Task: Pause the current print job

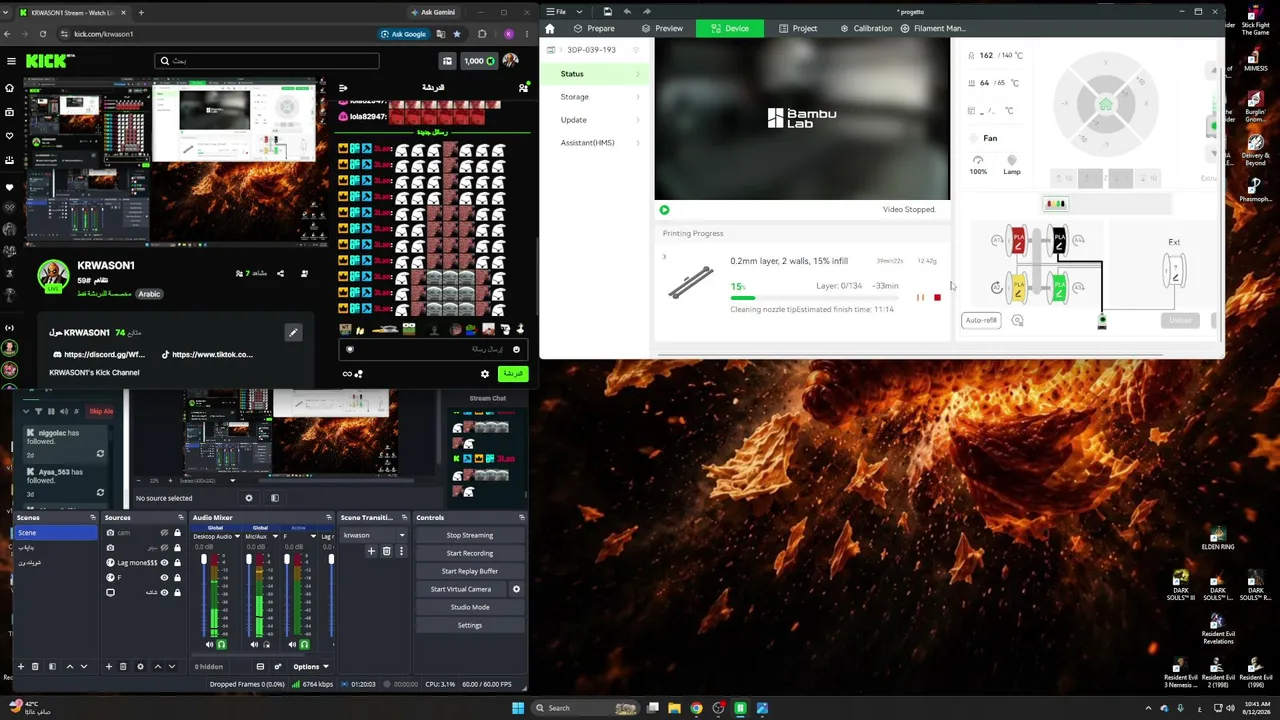Action: 920,297
